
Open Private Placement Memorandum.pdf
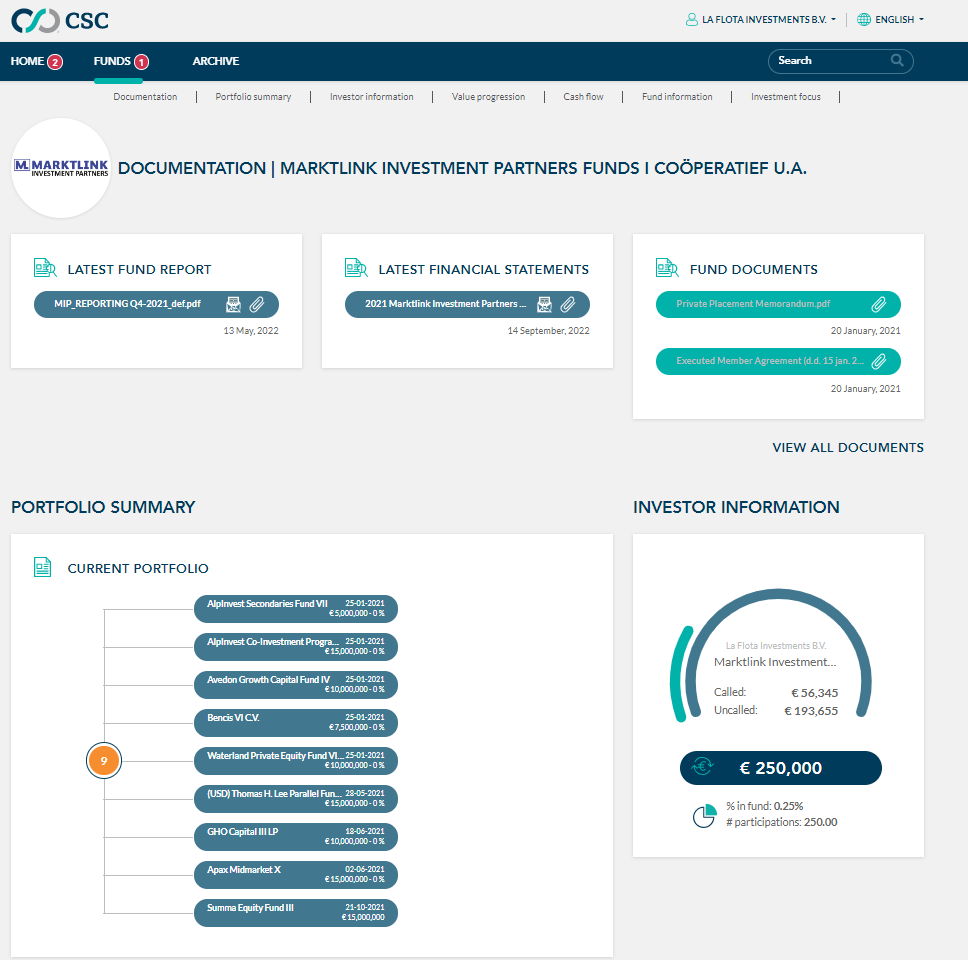(x=778, y=304)
